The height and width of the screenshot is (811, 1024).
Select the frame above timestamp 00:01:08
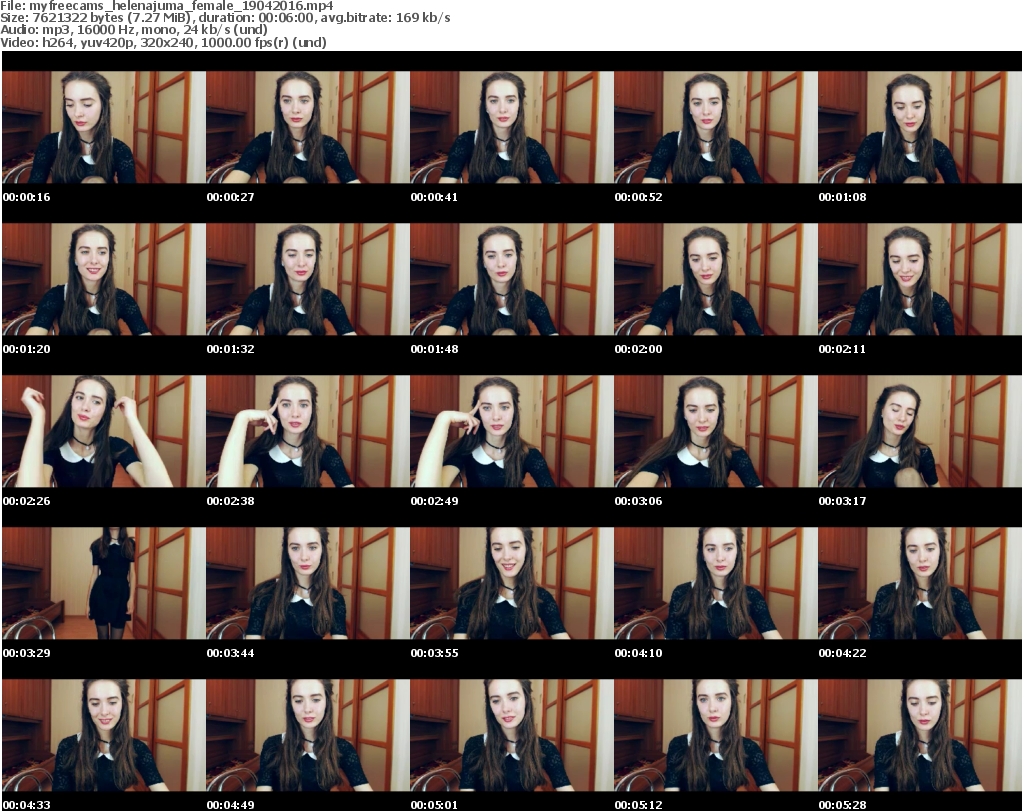[x=920, y=127]
